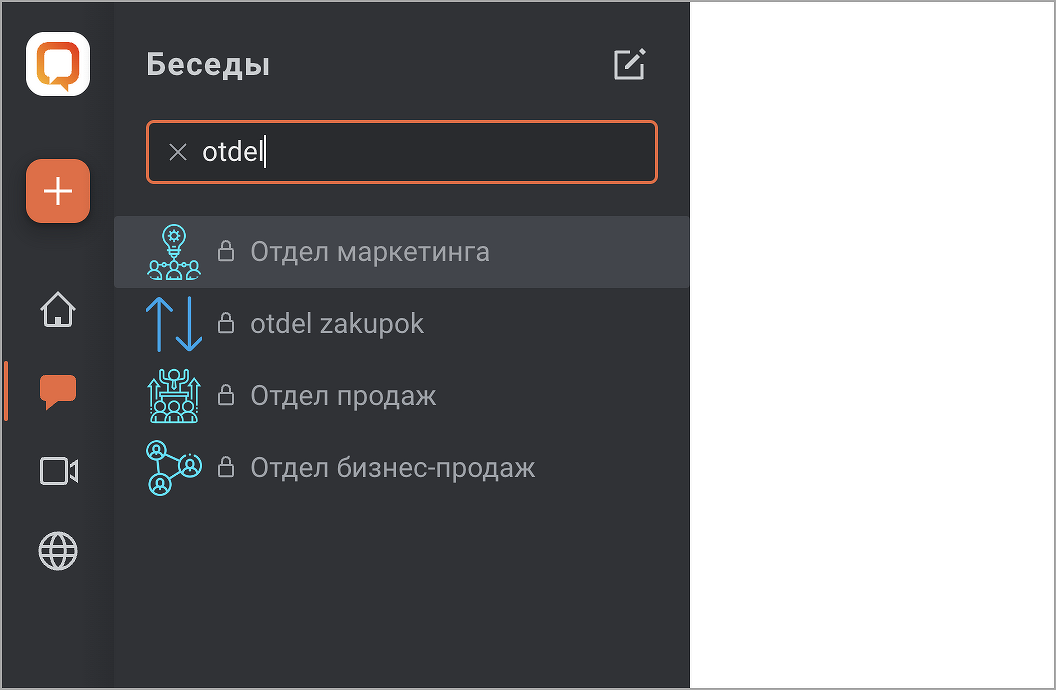Click the compose new conversation icon
This screenshot has height=690, width=1056.
tap(629, 65)
